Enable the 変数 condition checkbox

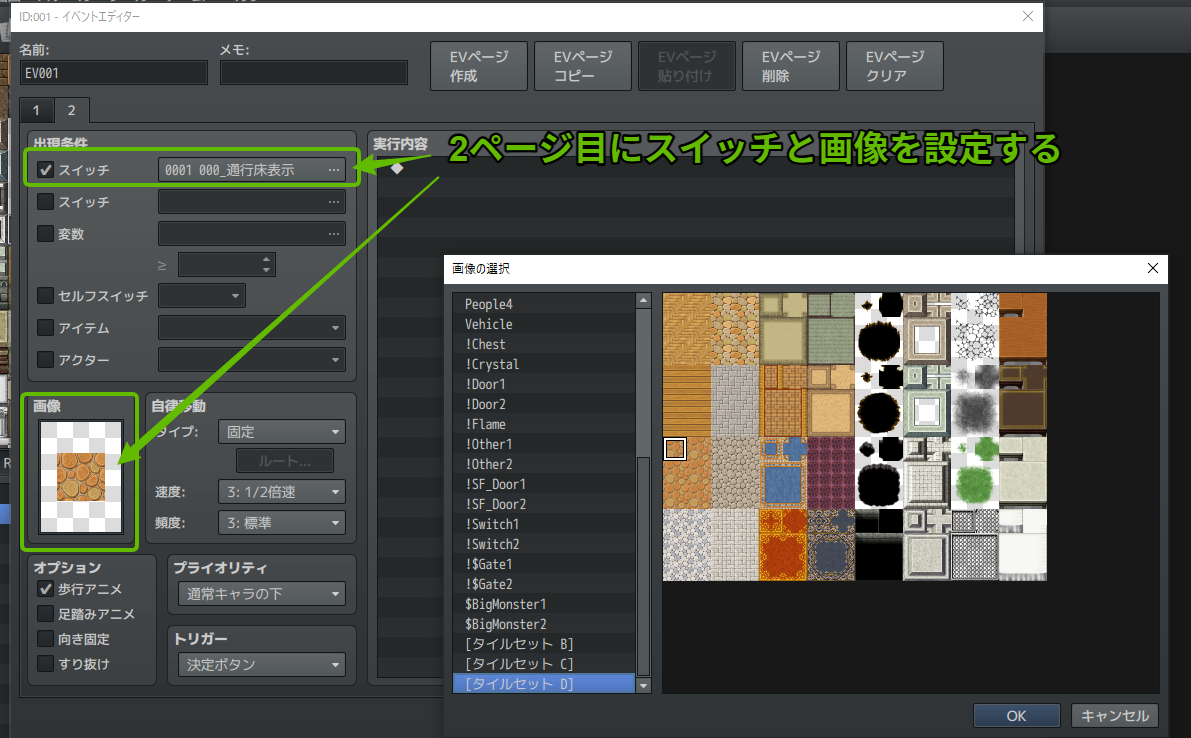[44, 233]
